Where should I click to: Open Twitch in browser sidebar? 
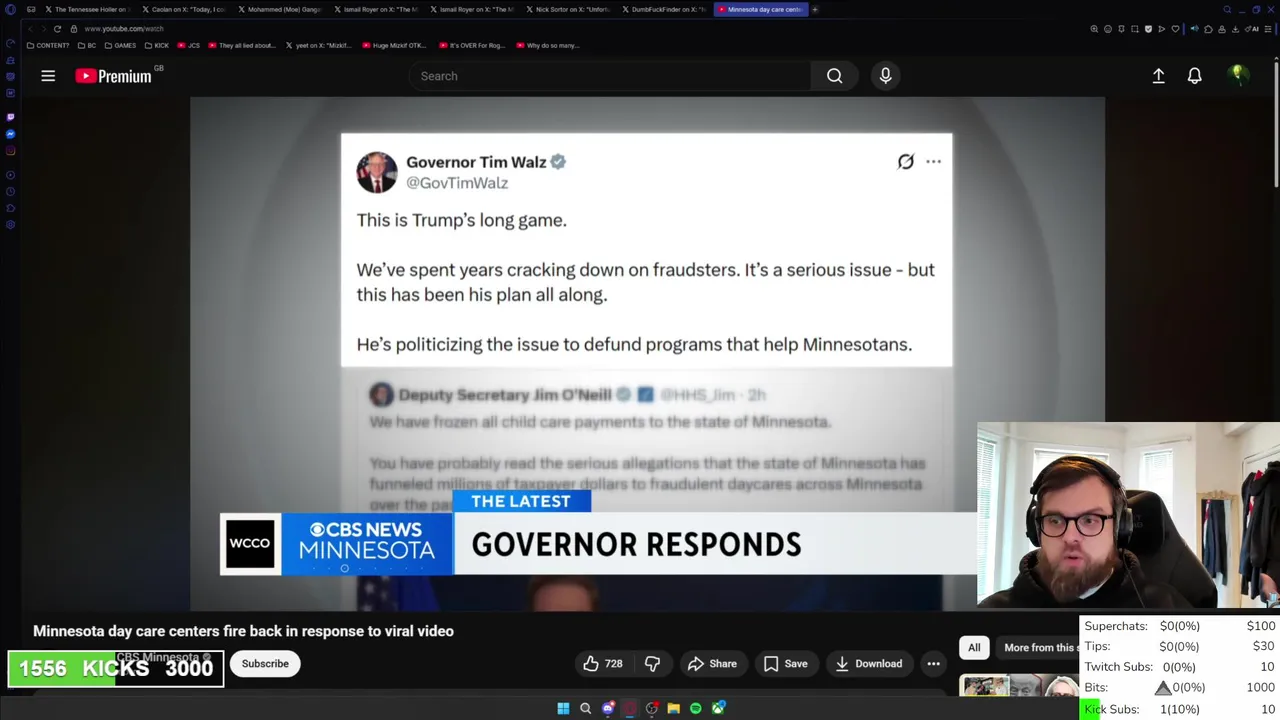click(10, 116)
